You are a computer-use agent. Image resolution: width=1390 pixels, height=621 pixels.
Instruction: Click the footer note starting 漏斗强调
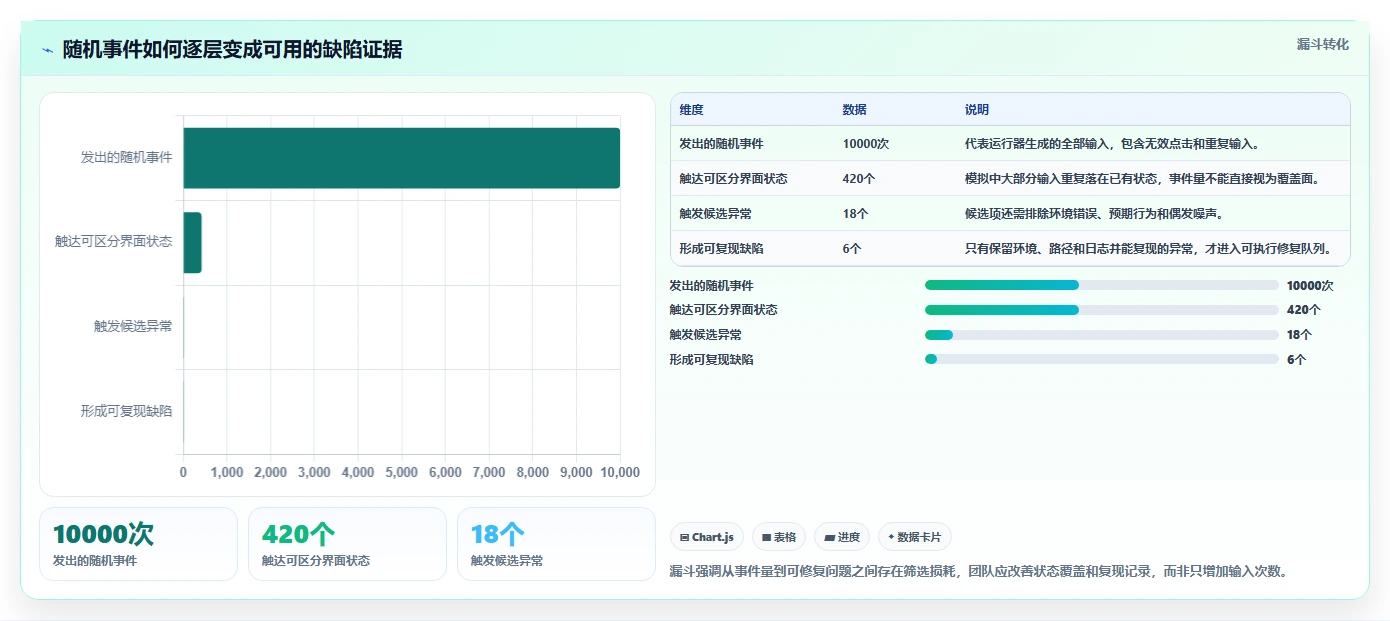coord(979,572)
